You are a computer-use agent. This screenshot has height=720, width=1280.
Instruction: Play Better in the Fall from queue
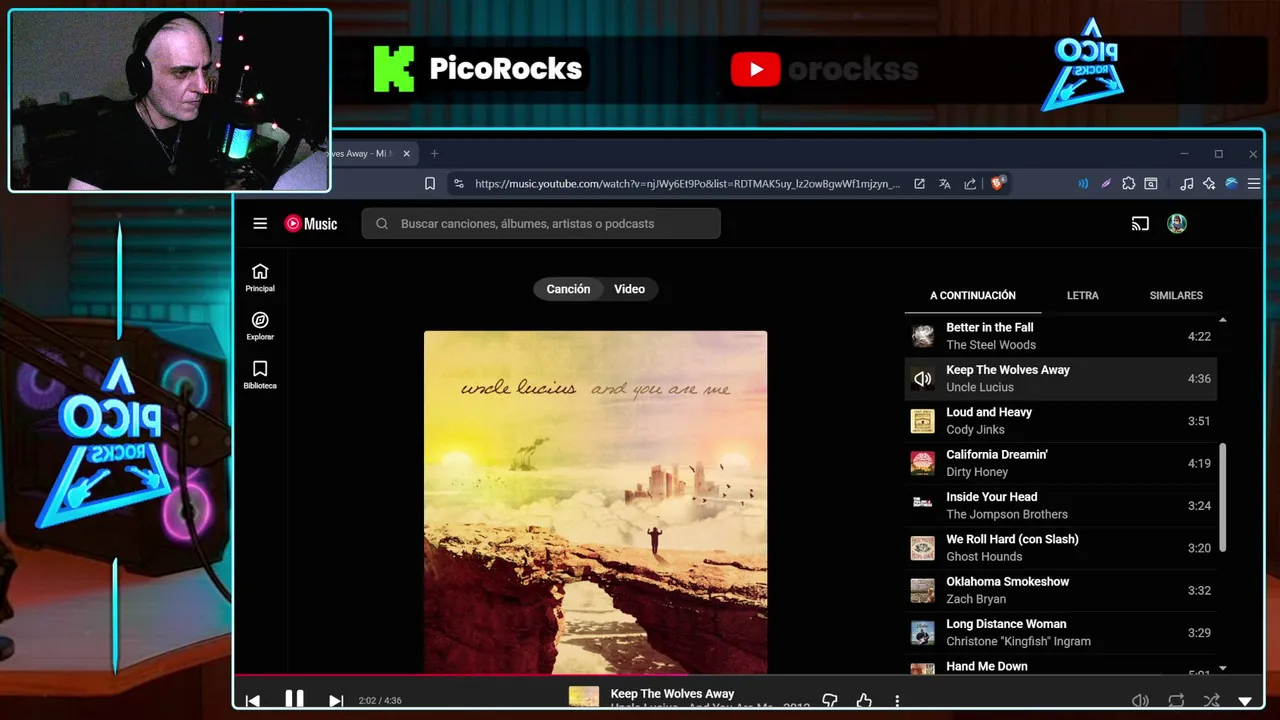pos(1061,336)
